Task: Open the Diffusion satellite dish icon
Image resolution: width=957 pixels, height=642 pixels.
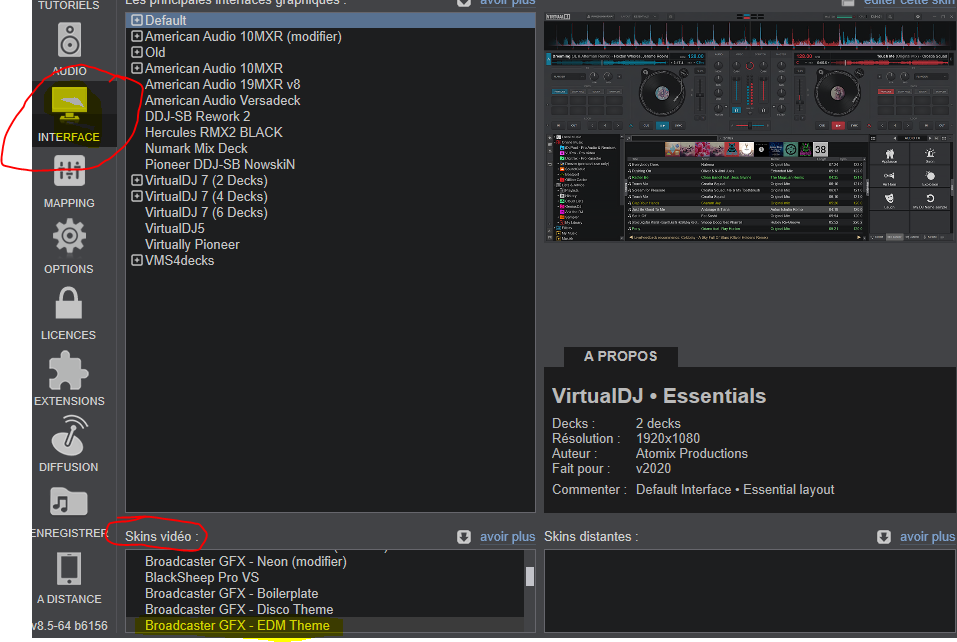Action: (x=70, y=436)
